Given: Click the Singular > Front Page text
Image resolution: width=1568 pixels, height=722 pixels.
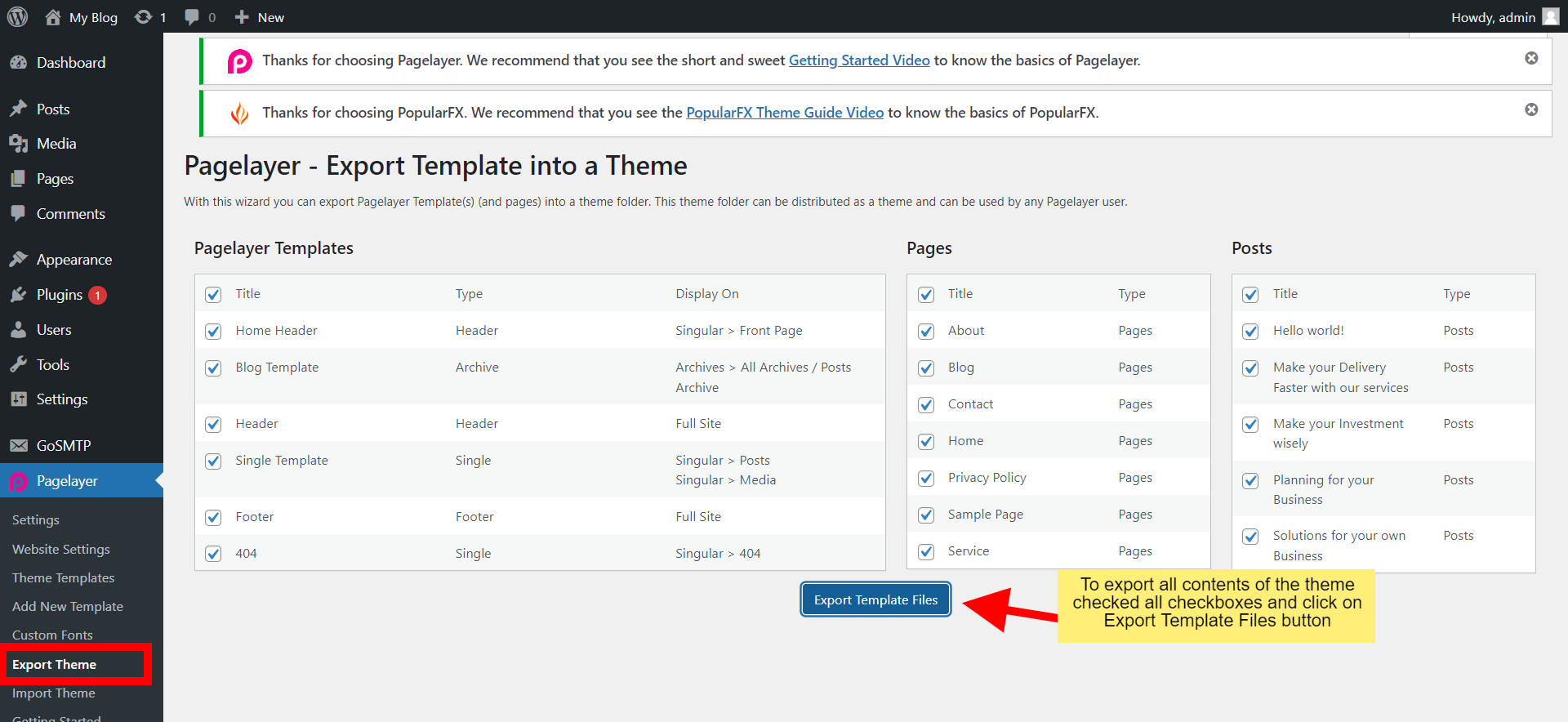Looking at the screenshot, I should 739,331.
